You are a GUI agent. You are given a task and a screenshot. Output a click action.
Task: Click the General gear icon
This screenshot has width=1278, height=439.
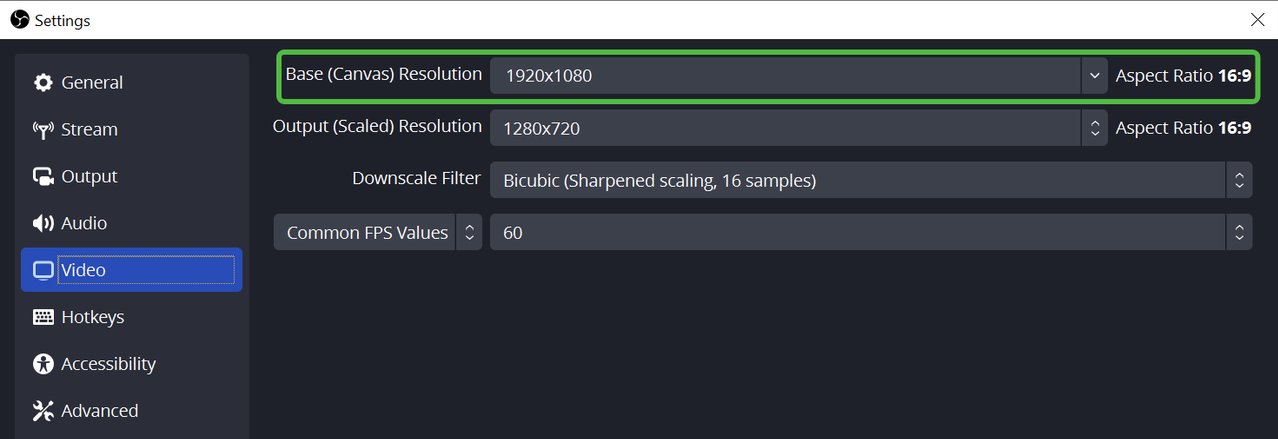[x=43, y=83]
